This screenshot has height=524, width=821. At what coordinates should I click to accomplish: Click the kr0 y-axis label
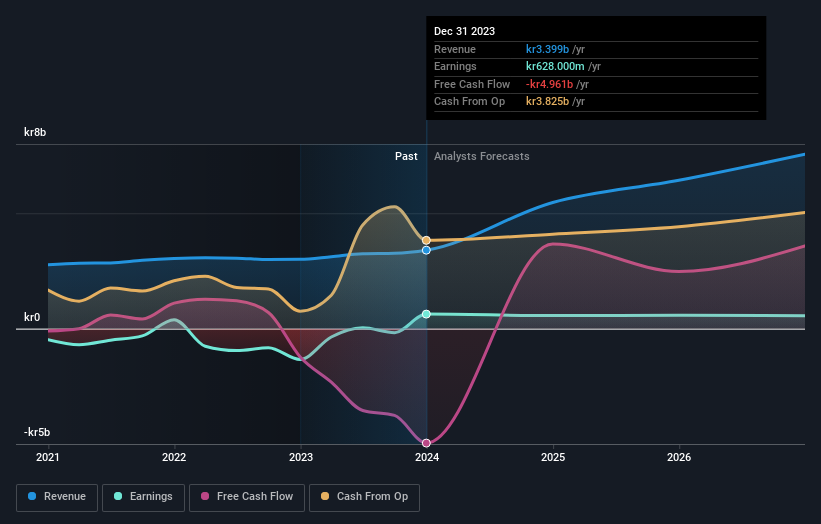click(x=32, y=317)
